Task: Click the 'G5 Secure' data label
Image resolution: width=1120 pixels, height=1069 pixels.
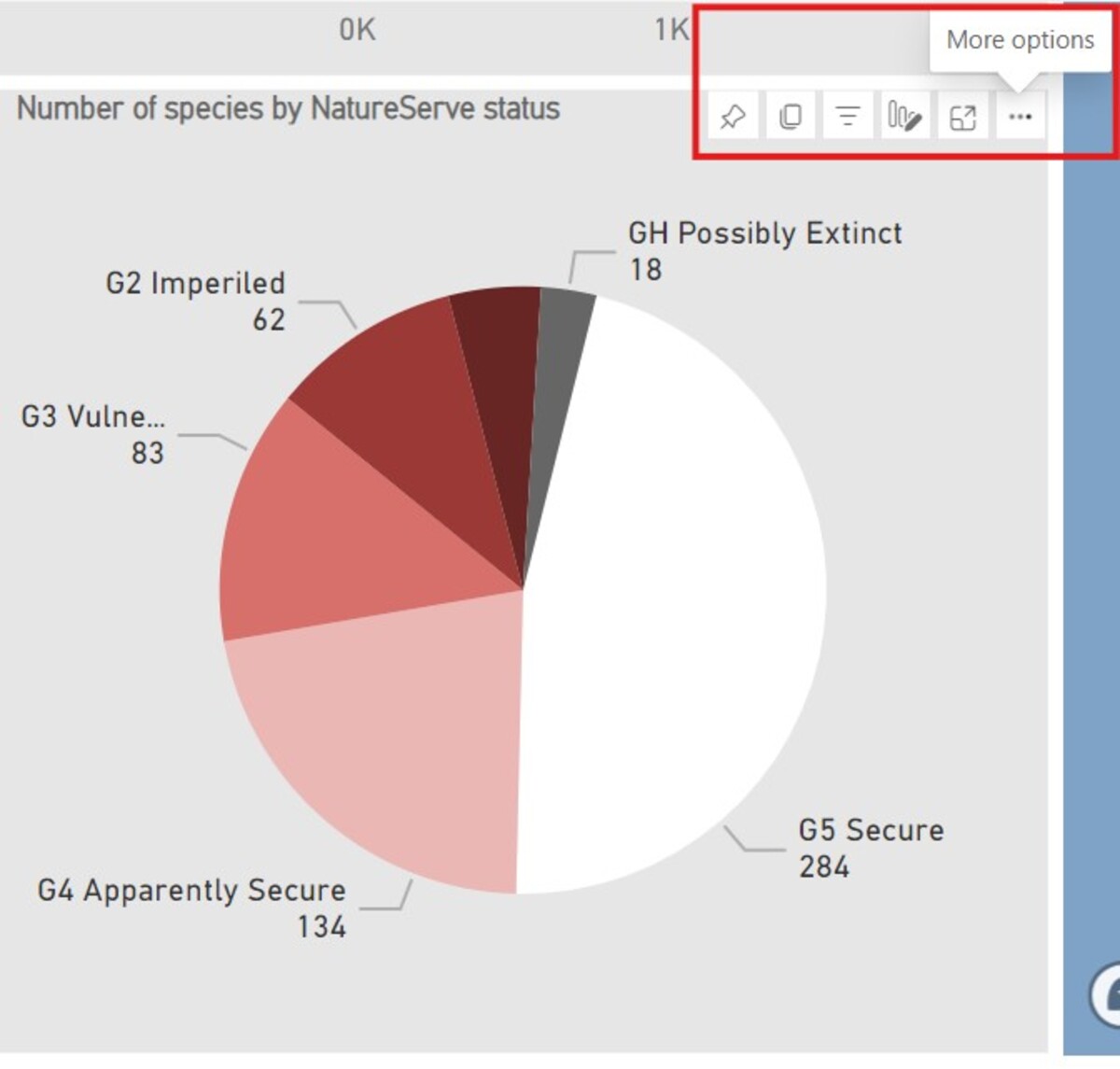Action: (871, 830)
